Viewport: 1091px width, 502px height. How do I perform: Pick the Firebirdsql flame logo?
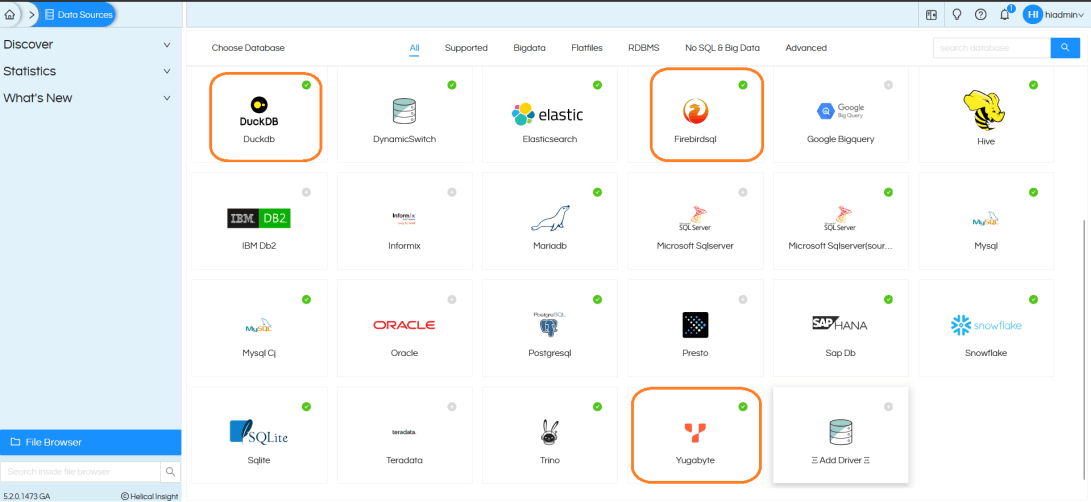(x=695, y=111)
